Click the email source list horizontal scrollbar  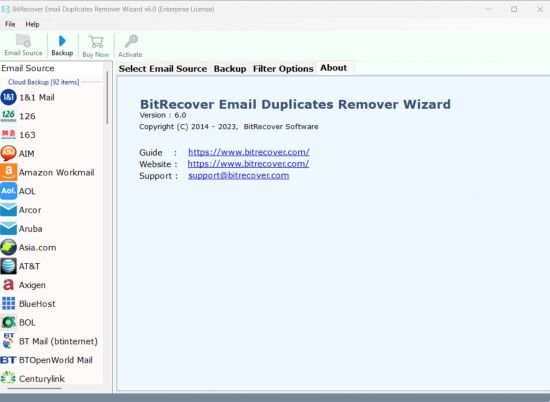pos(34,388)
